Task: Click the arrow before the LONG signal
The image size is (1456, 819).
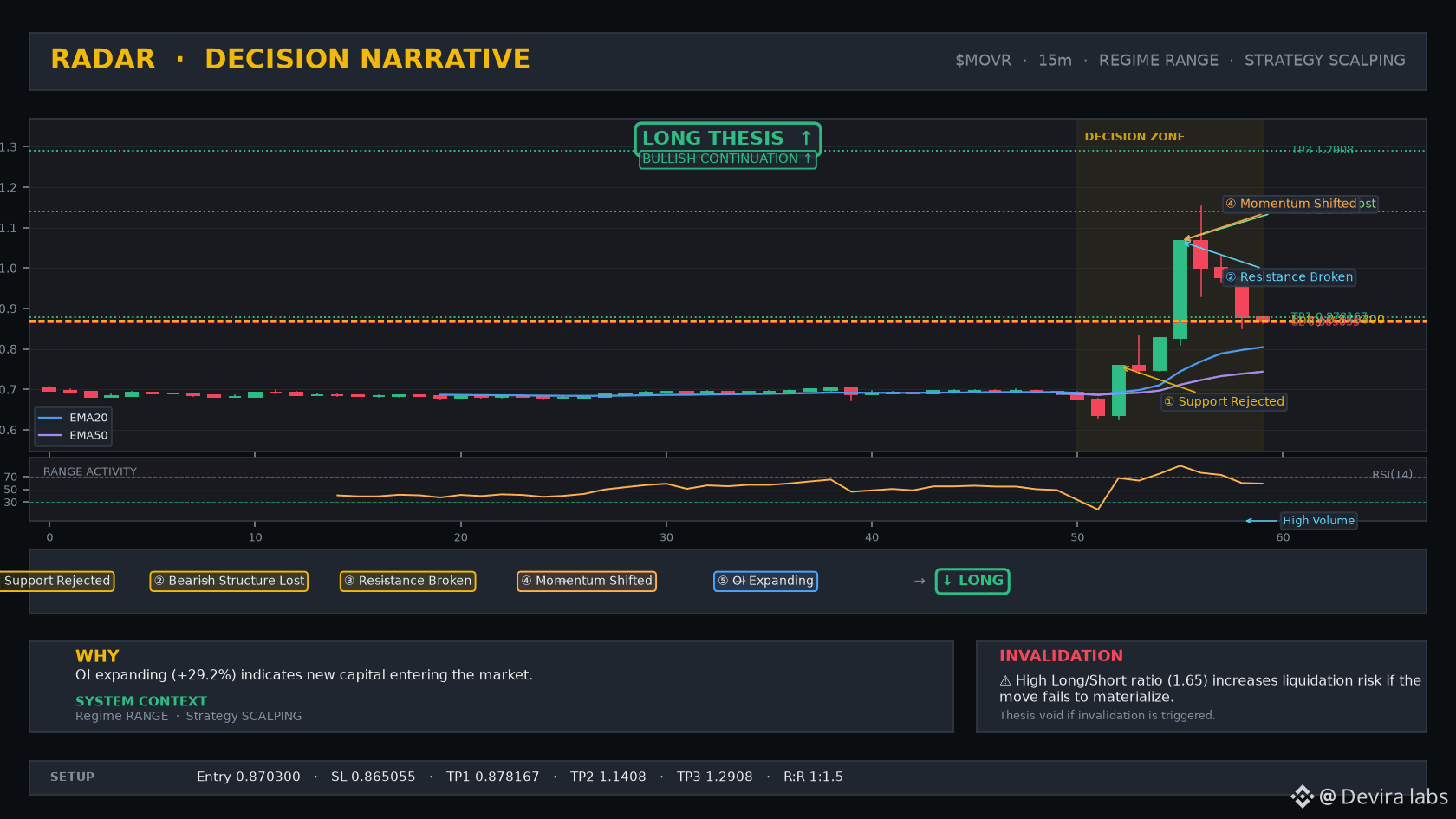Action: click(920, 581)
